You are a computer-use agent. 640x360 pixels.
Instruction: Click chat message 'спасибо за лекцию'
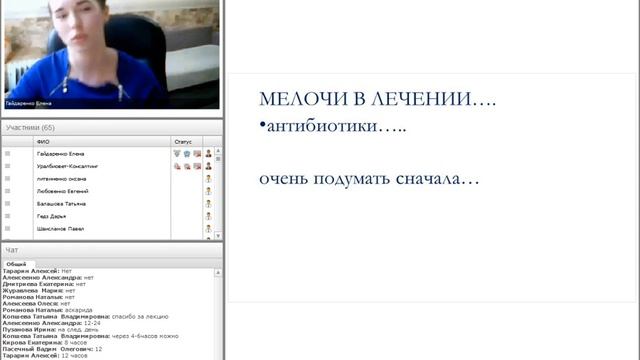coord(140,316)
